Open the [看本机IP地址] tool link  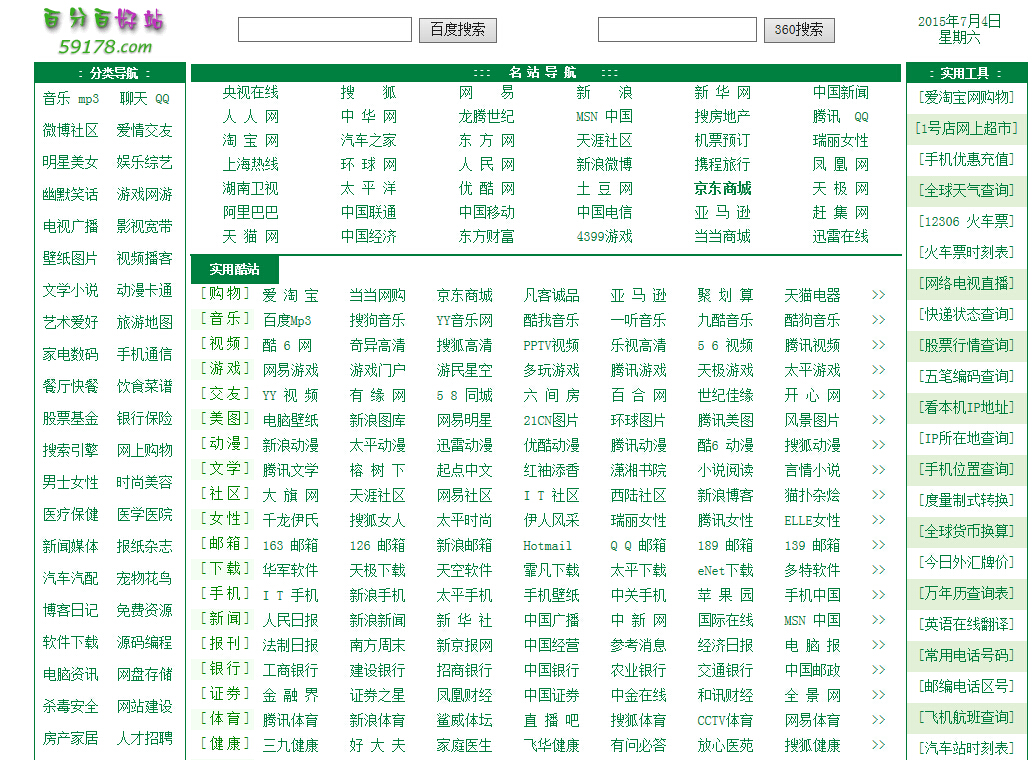(x=967, y=408)
